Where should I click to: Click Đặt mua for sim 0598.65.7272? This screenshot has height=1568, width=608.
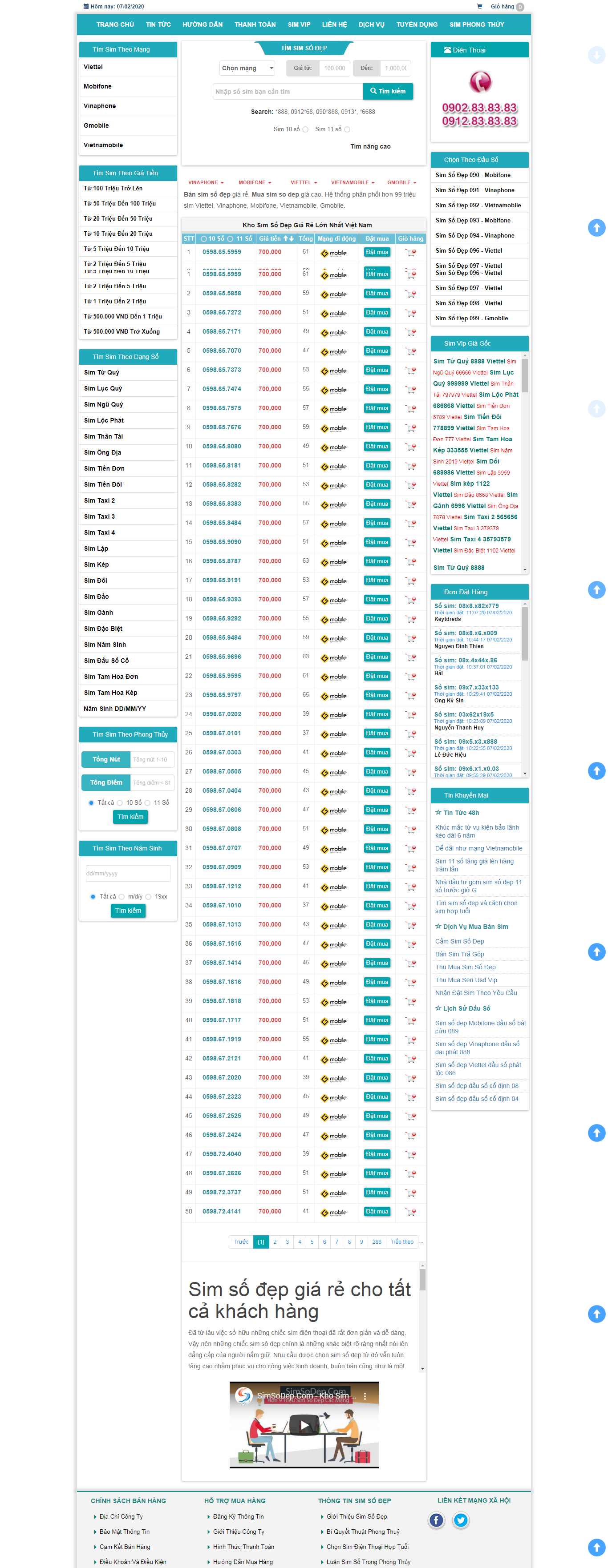377,313
